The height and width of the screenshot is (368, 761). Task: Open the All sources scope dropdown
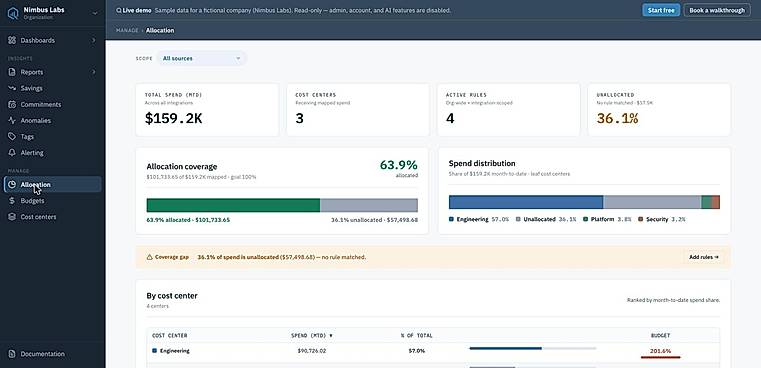201,58
